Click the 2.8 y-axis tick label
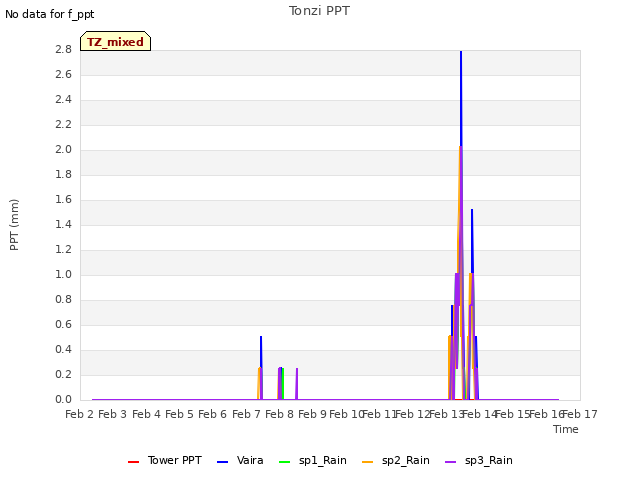This screenshot has height=480, width=640. pyautogui.click(x=63, y=49)
